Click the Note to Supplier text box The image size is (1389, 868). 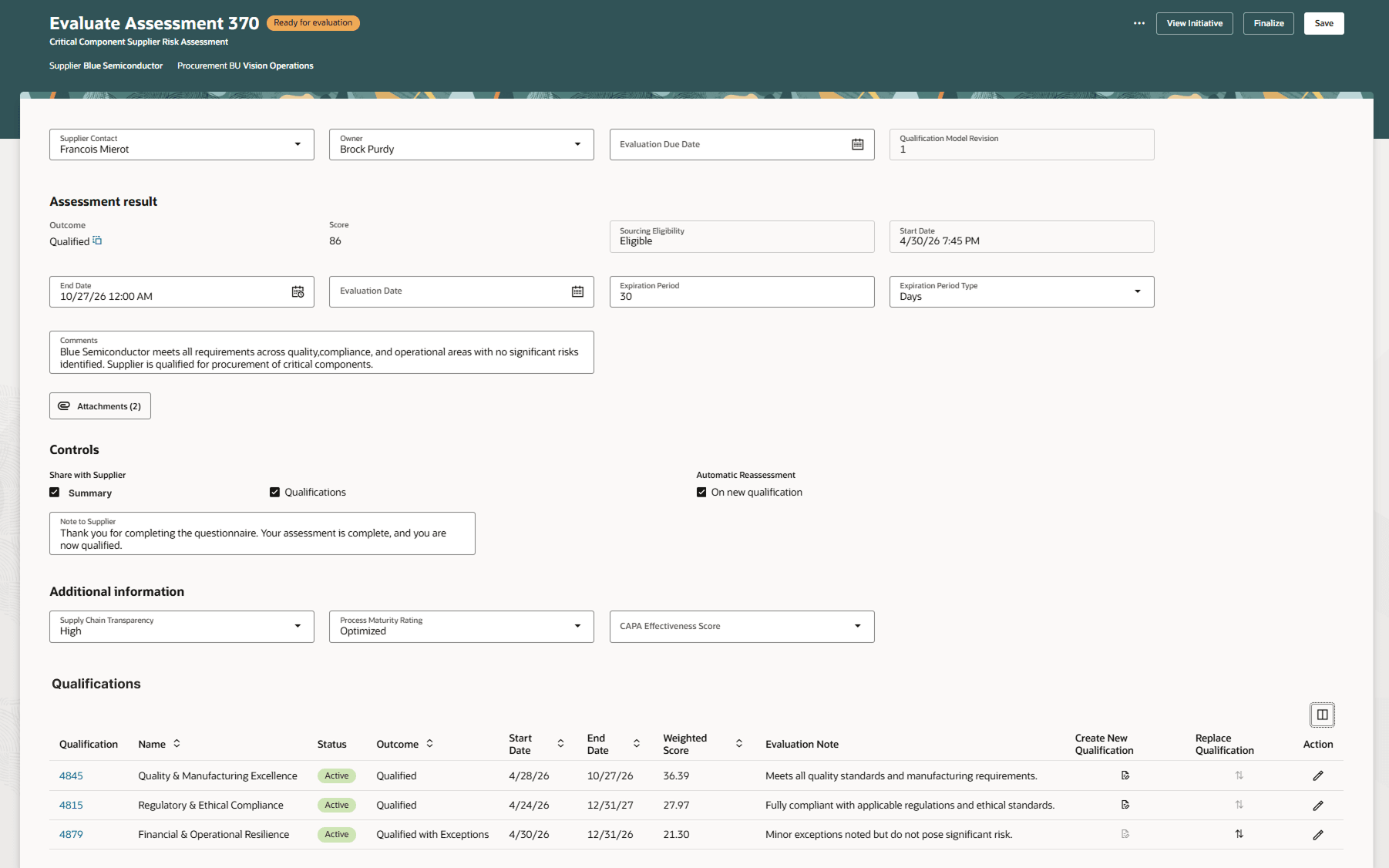point(262,533)
